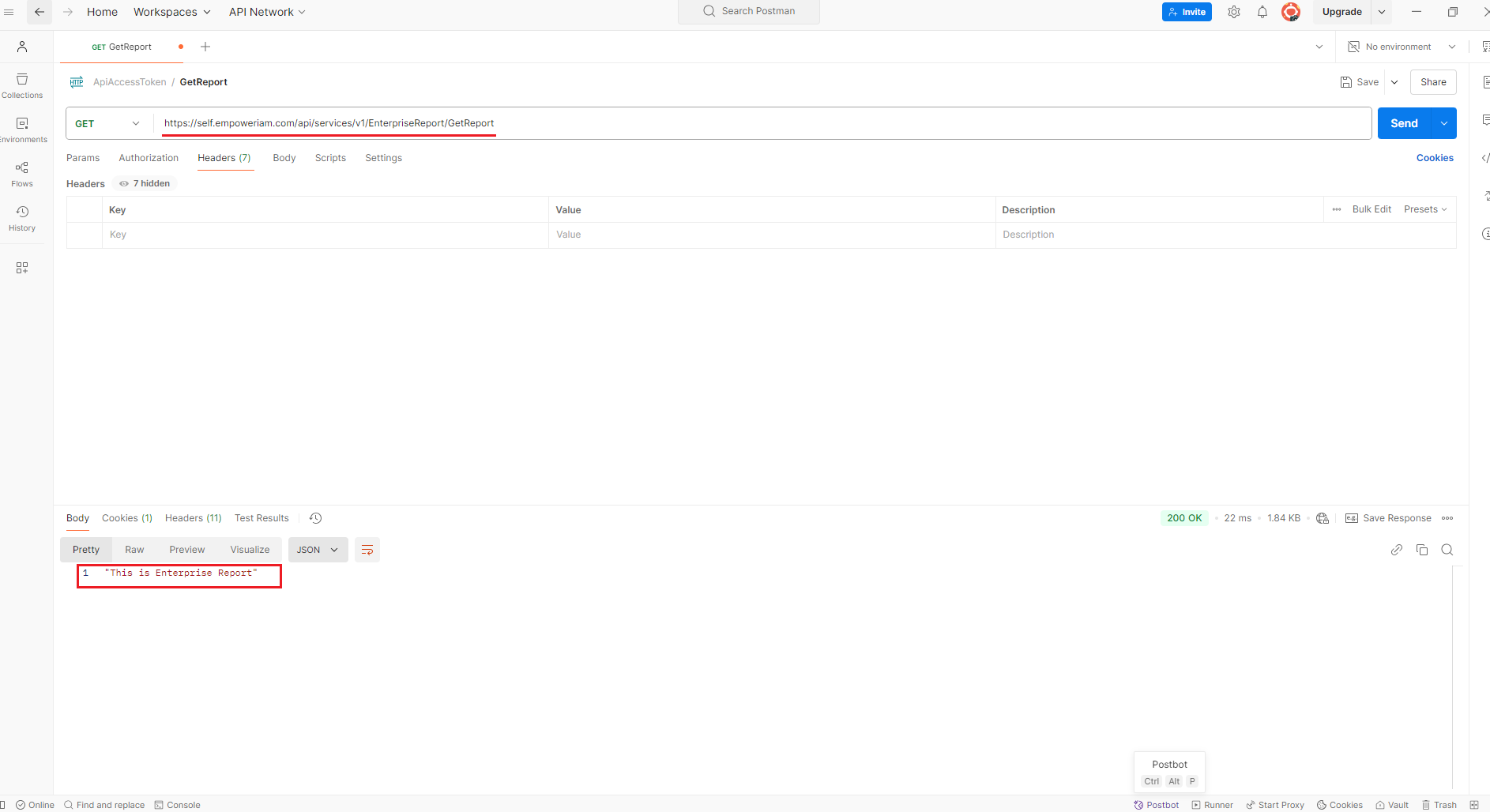This screenshot has width=1490, height=812.
Task: Go back with the left arrow
Action: pyautogui.click(x=40, y=12)
